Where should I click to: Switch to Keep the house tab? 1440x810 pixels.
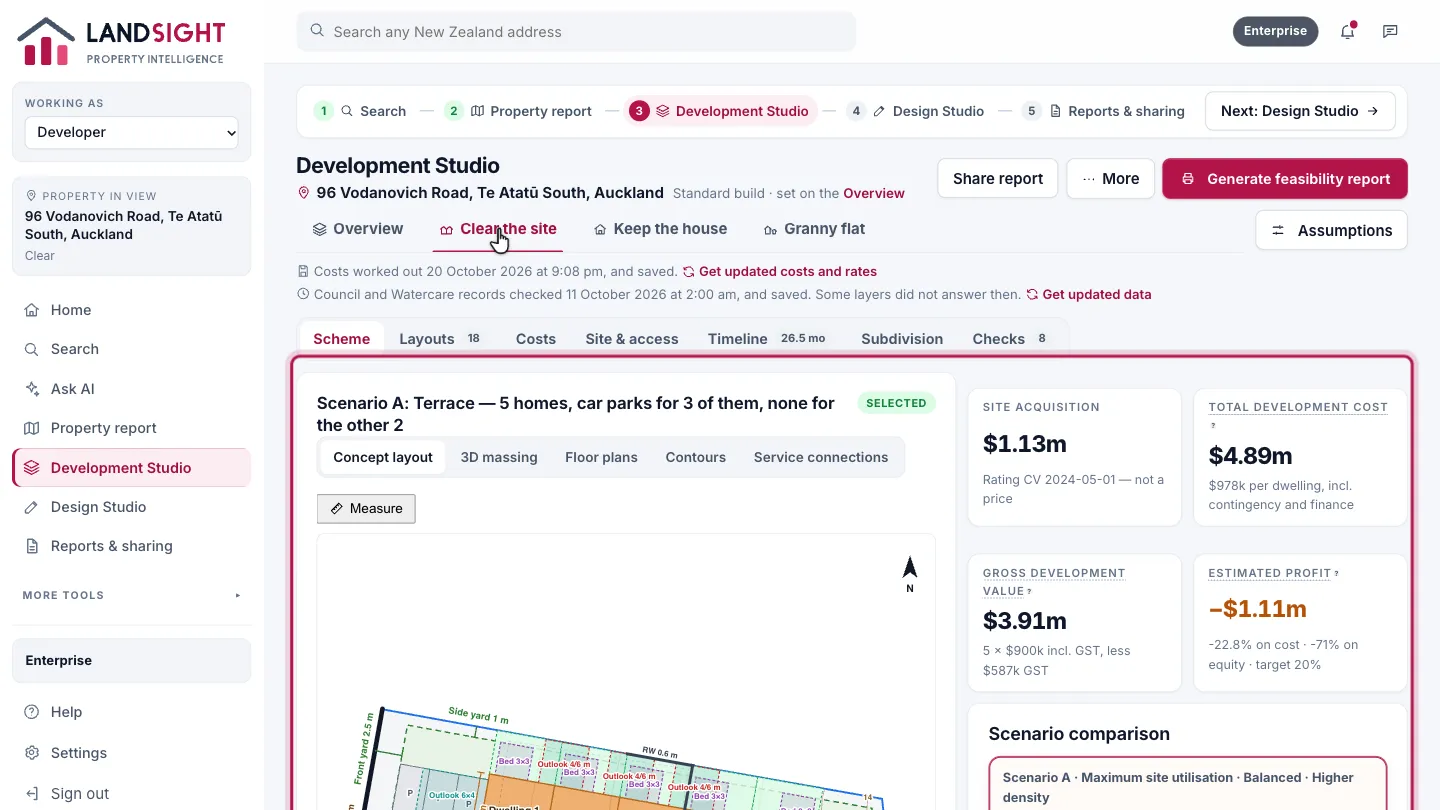(660, 229)
